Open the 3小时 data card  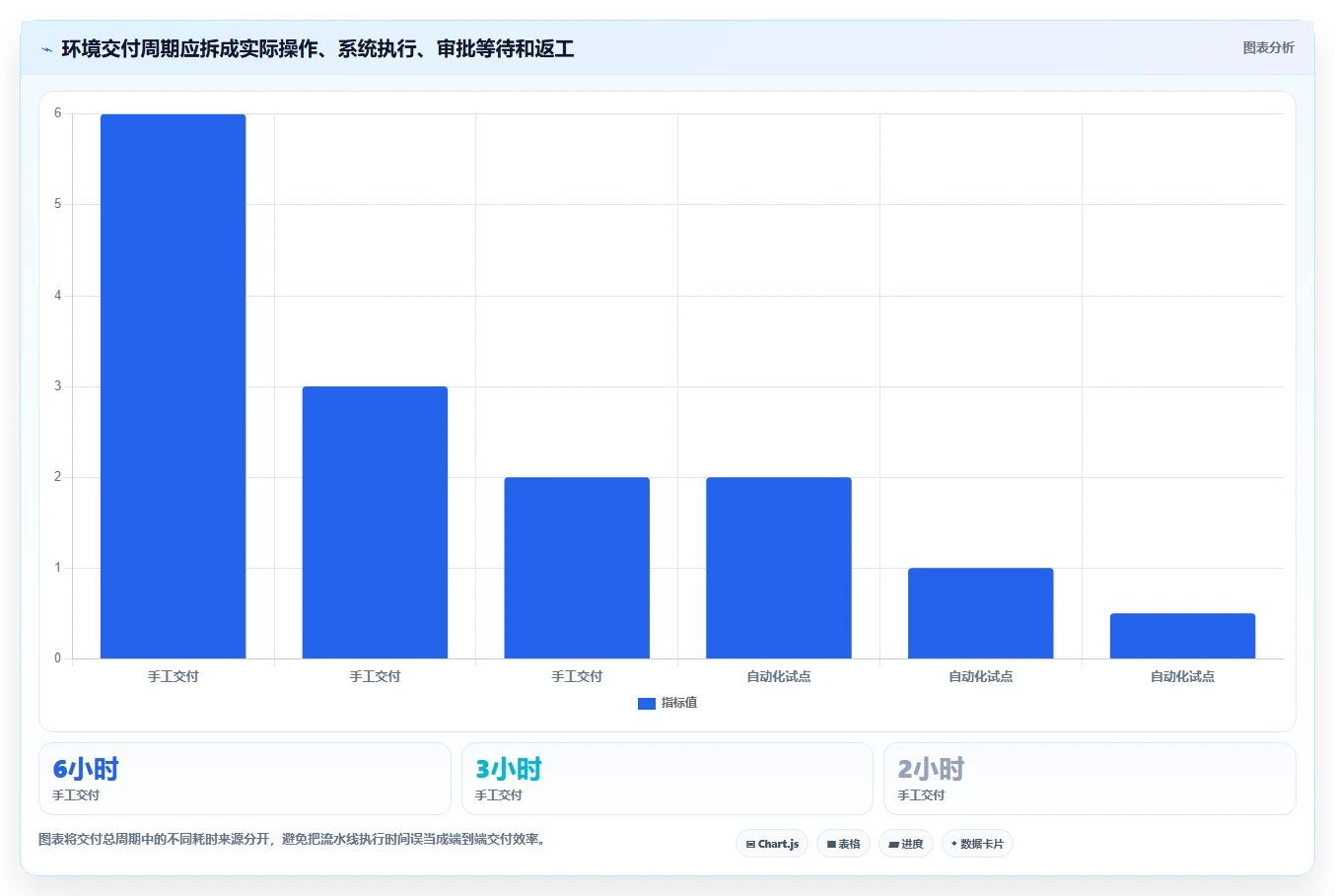(x=667, y=779)
